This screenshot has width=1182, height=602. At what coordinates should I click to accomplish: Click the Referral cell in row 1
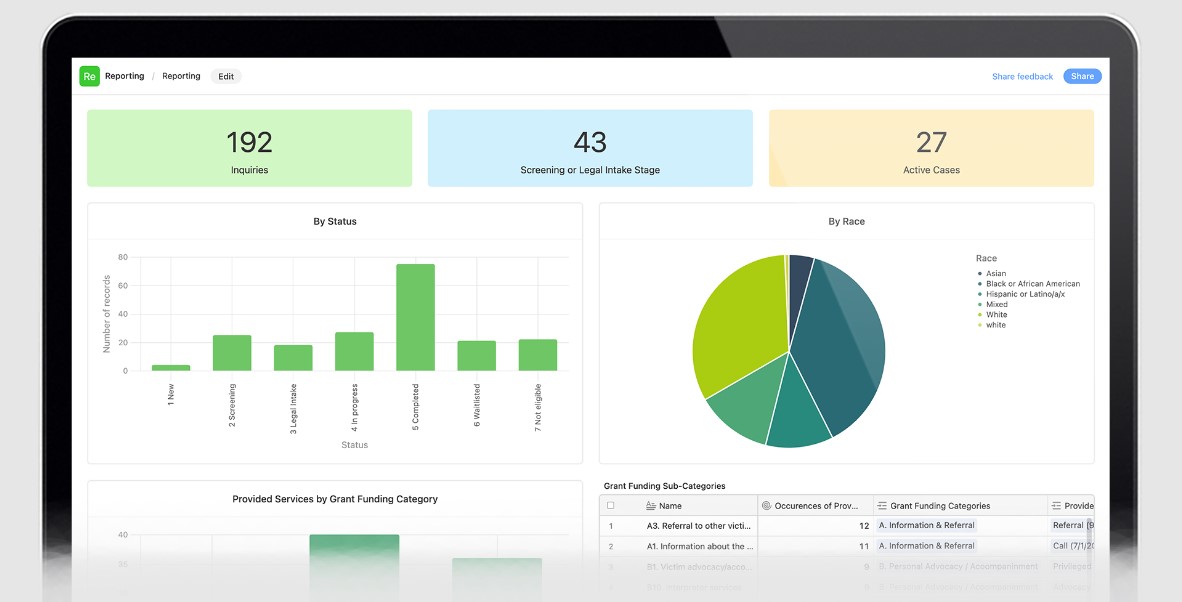(1072, 525)
